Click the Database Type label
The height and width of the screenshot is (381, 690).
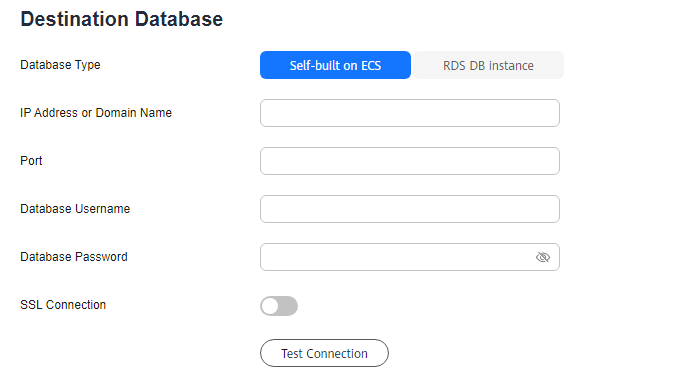(x=60, y=65)
